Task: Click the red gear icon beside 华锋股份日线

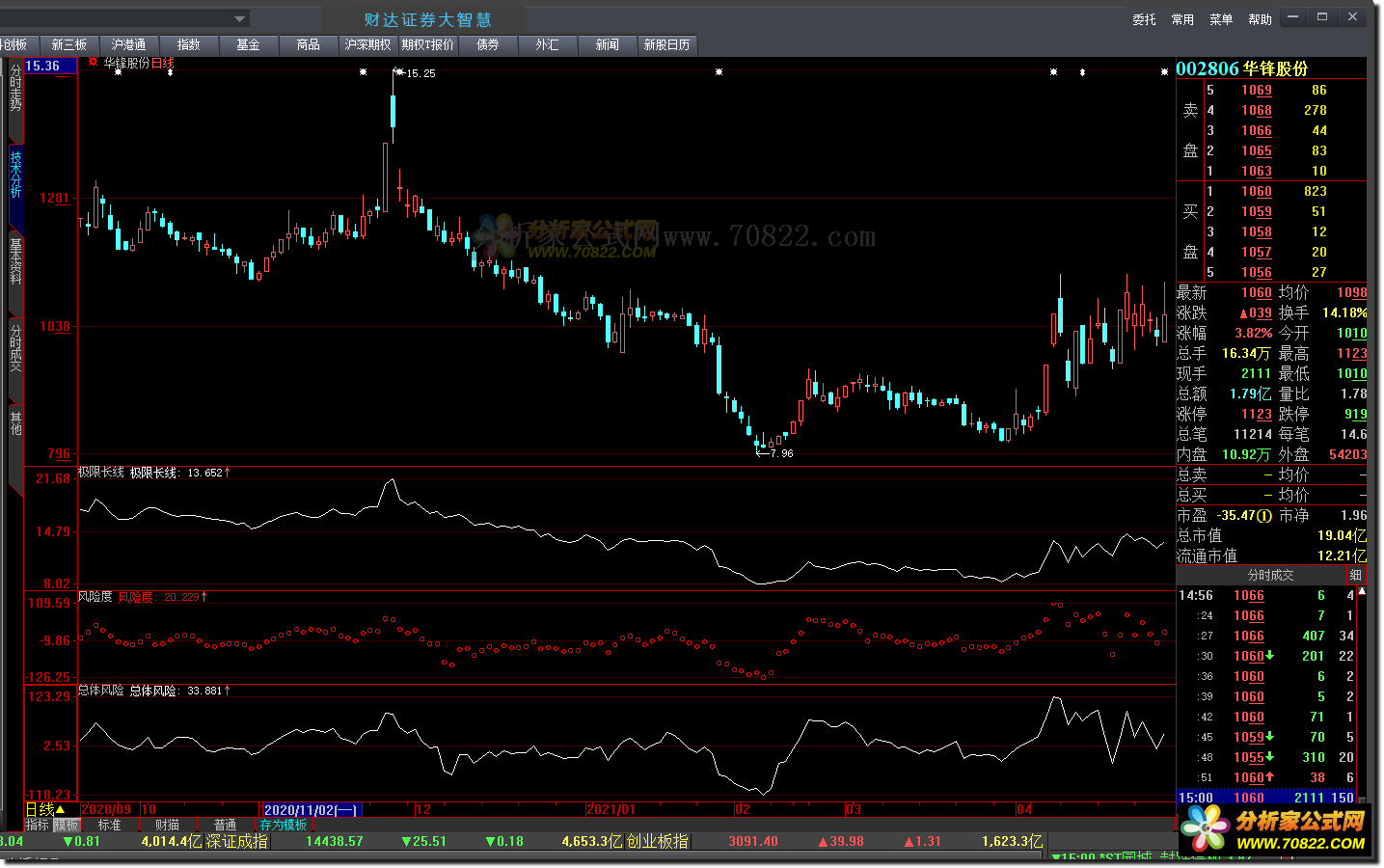Action: click(x=93, y=62)
